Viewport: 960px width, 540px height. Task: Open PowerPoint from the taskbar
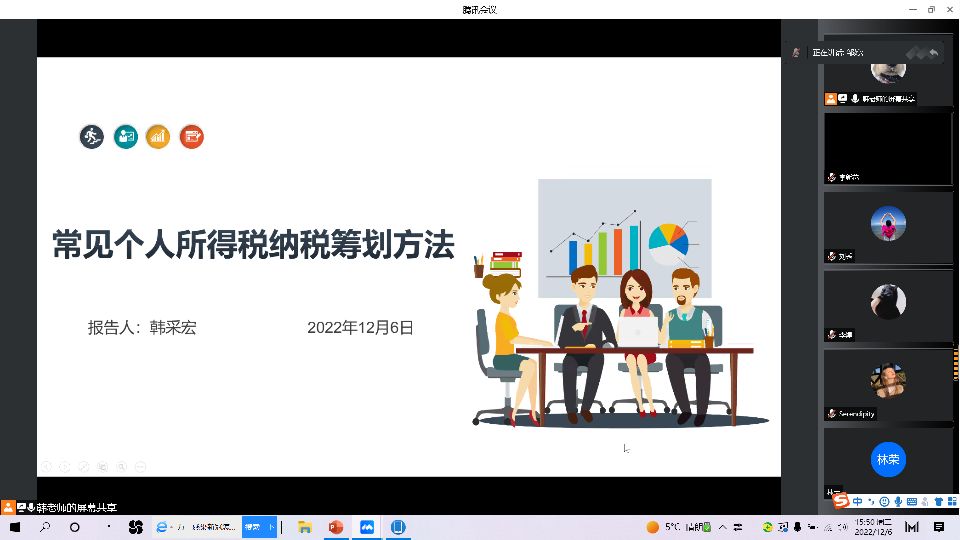(336, 527)
